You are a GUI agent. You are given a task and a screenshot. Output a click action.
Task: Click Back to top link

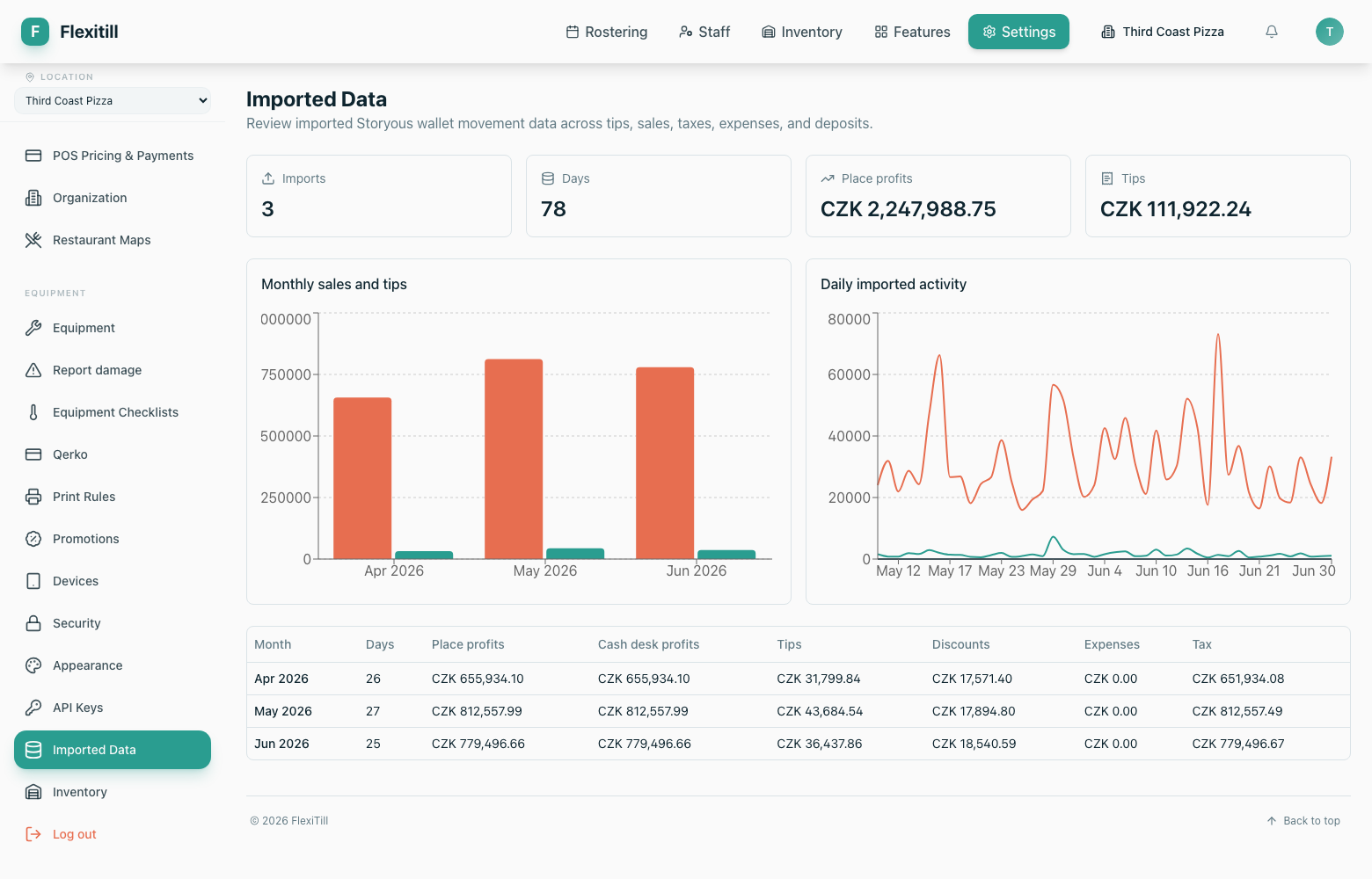(1303, 821)
